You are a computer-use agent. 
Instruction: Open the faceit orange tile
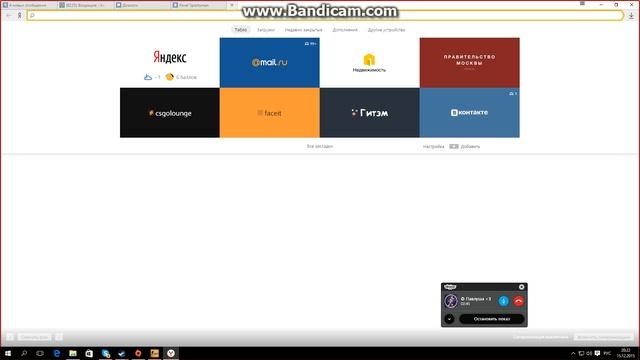tap(269, 113)
